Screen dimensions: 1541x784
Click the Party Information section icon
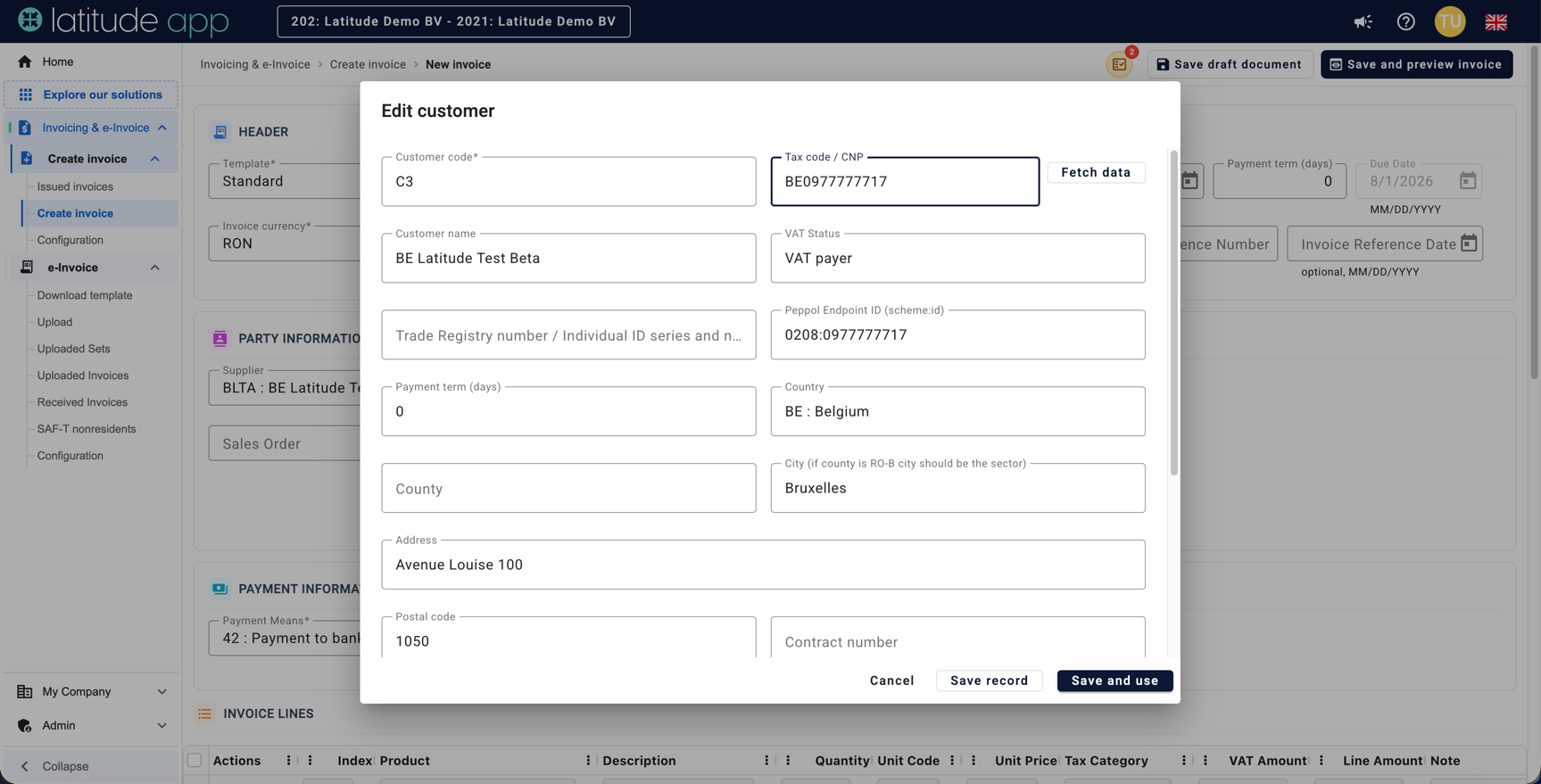click(x=220, y=338)
